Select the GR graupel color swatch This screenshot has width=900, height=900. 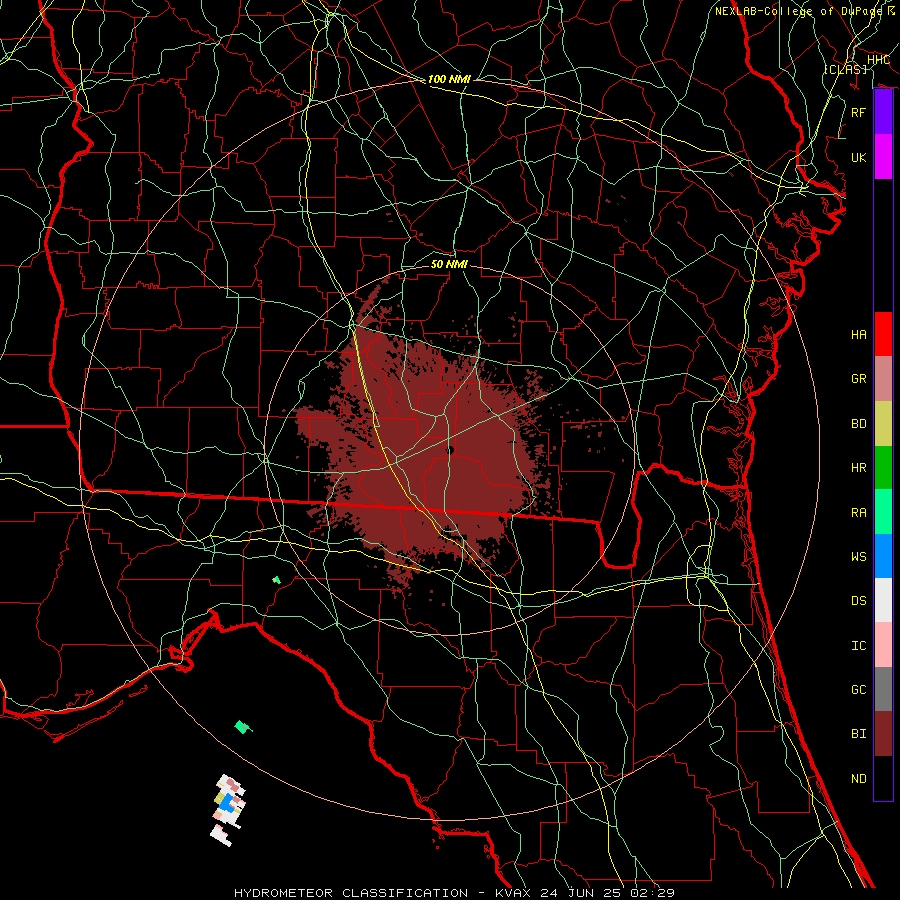883,378
